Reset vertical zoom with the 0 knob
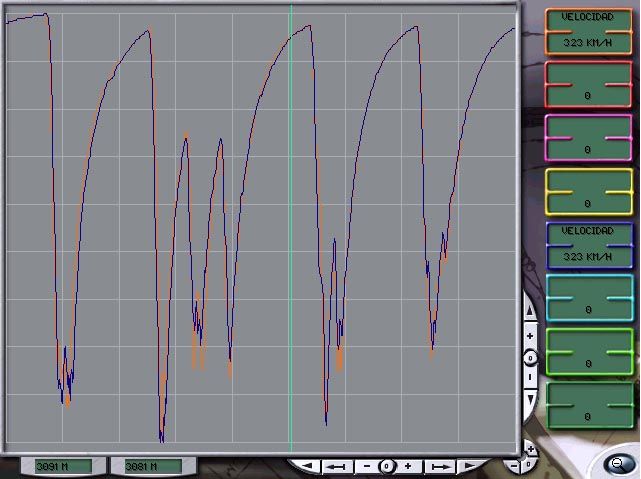The width and height of the screenshot is (641, 479). [x=530, y=358]
